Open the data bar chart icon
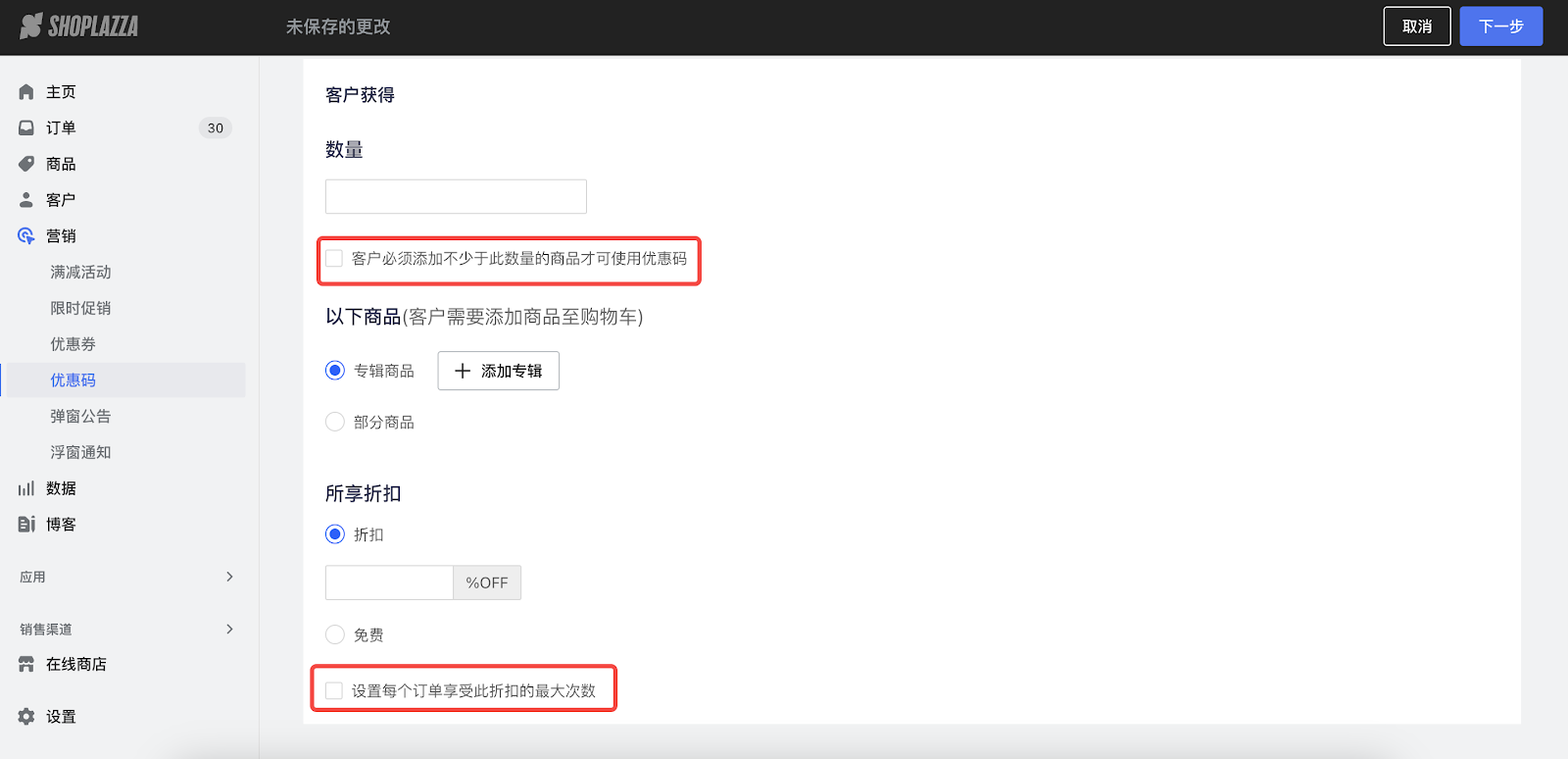The width and height of the screenshot is (1568, 759). (26, 488)
